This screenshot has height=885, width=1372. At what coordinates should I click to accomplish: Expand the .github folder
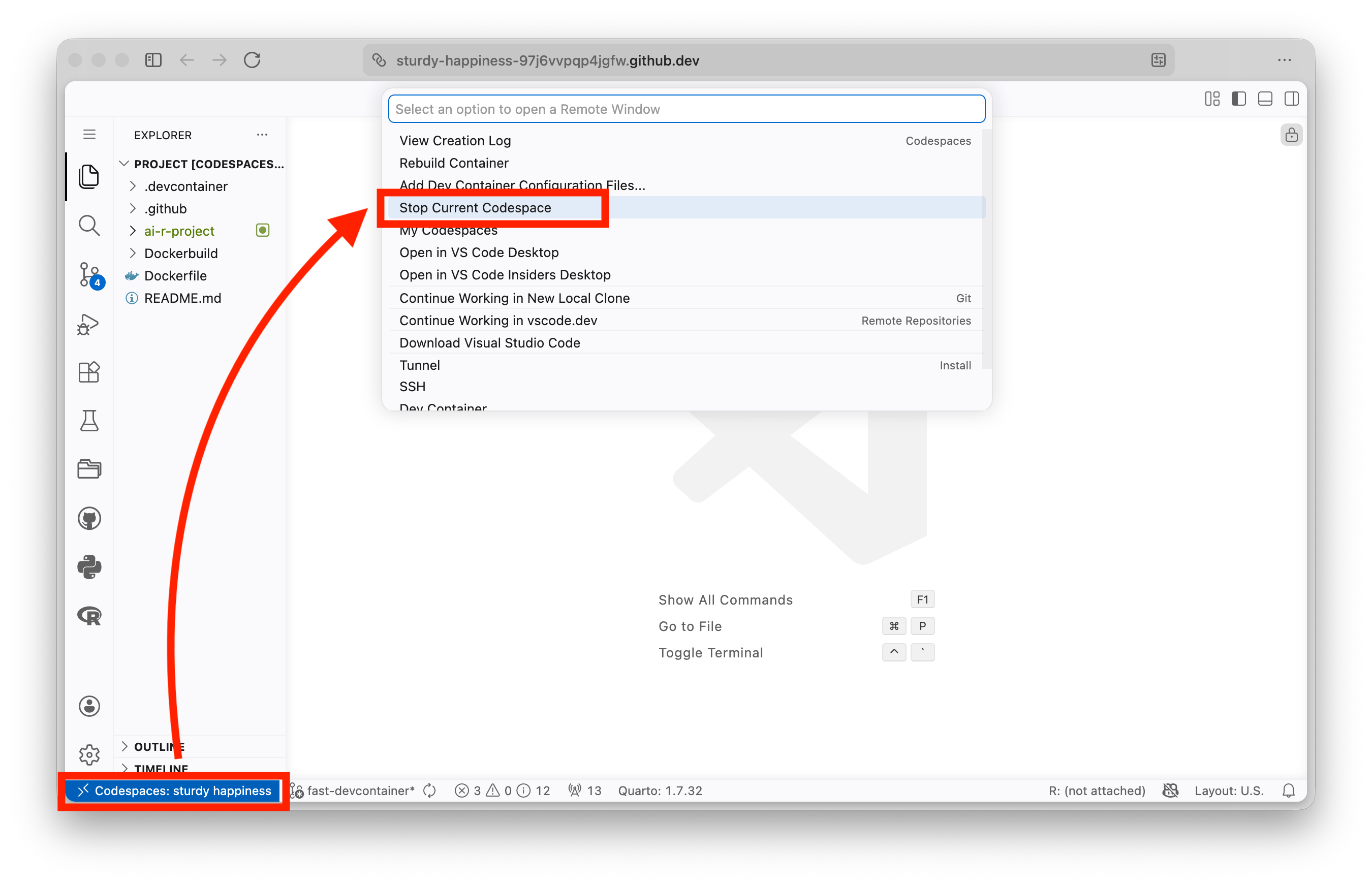tap(200, 209)
